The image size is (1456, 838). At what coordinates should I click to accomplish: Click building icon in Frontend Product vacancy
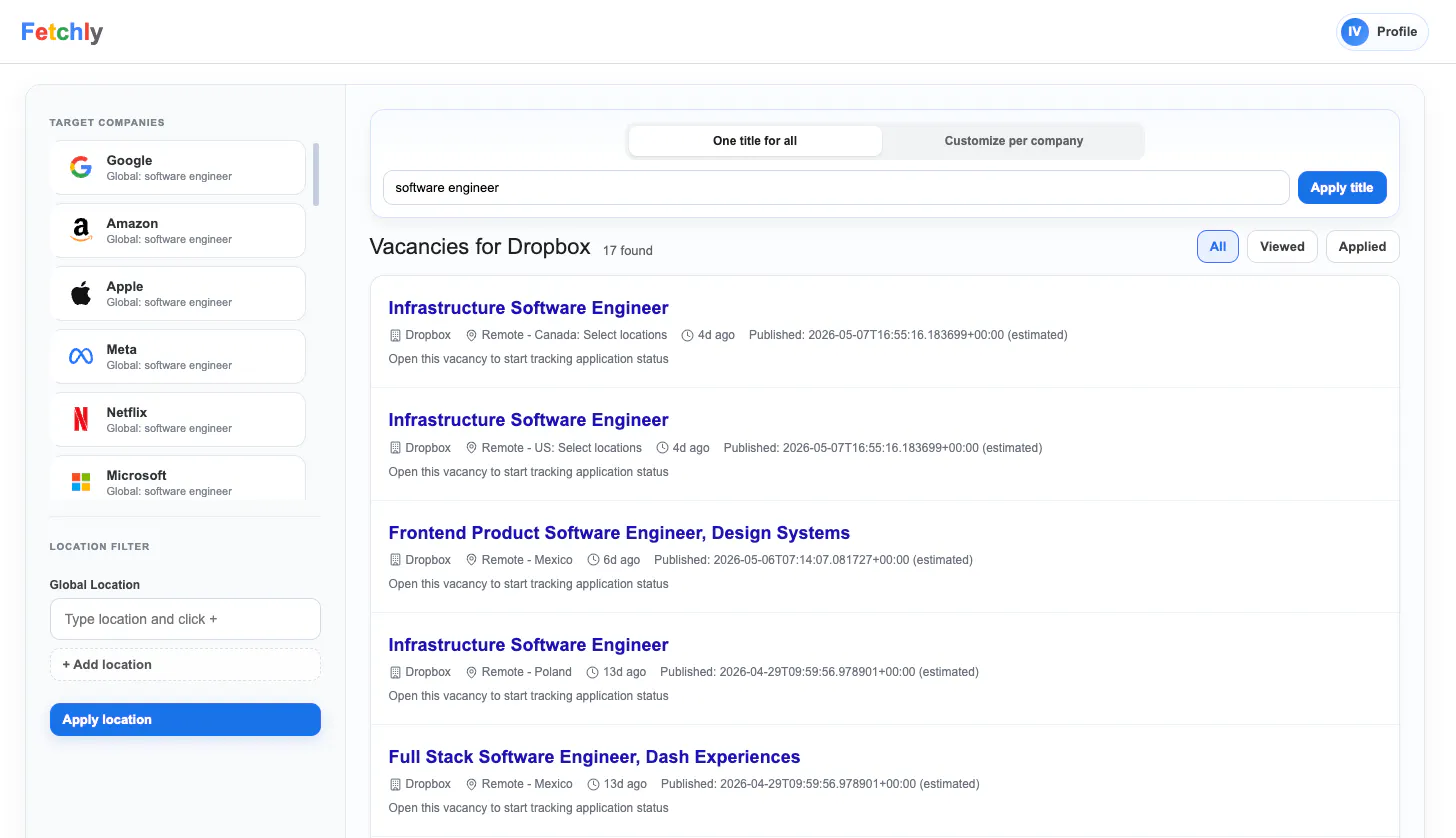[395, 560]
